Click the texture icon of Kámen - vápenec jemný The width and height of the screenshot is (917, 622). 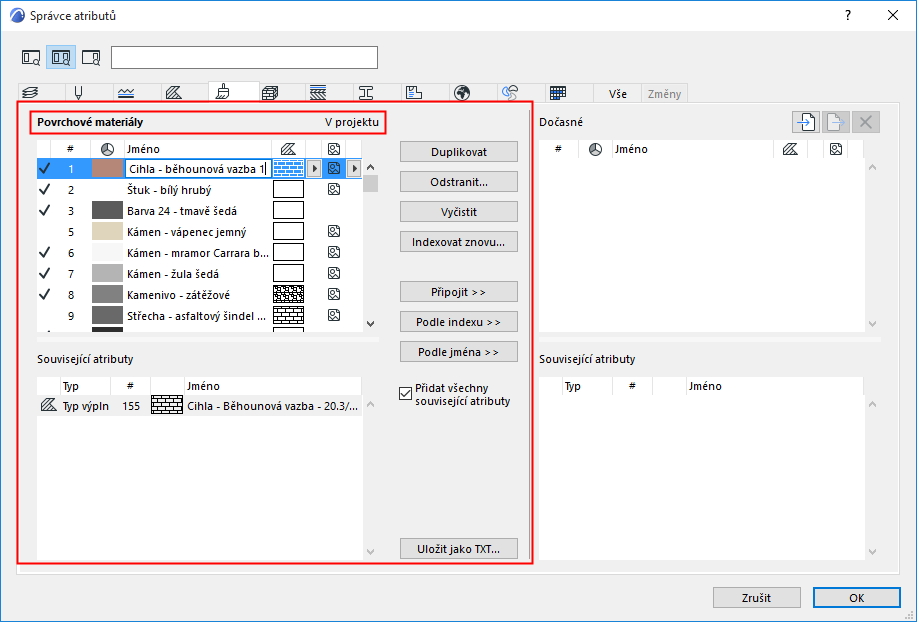(334, 231)
